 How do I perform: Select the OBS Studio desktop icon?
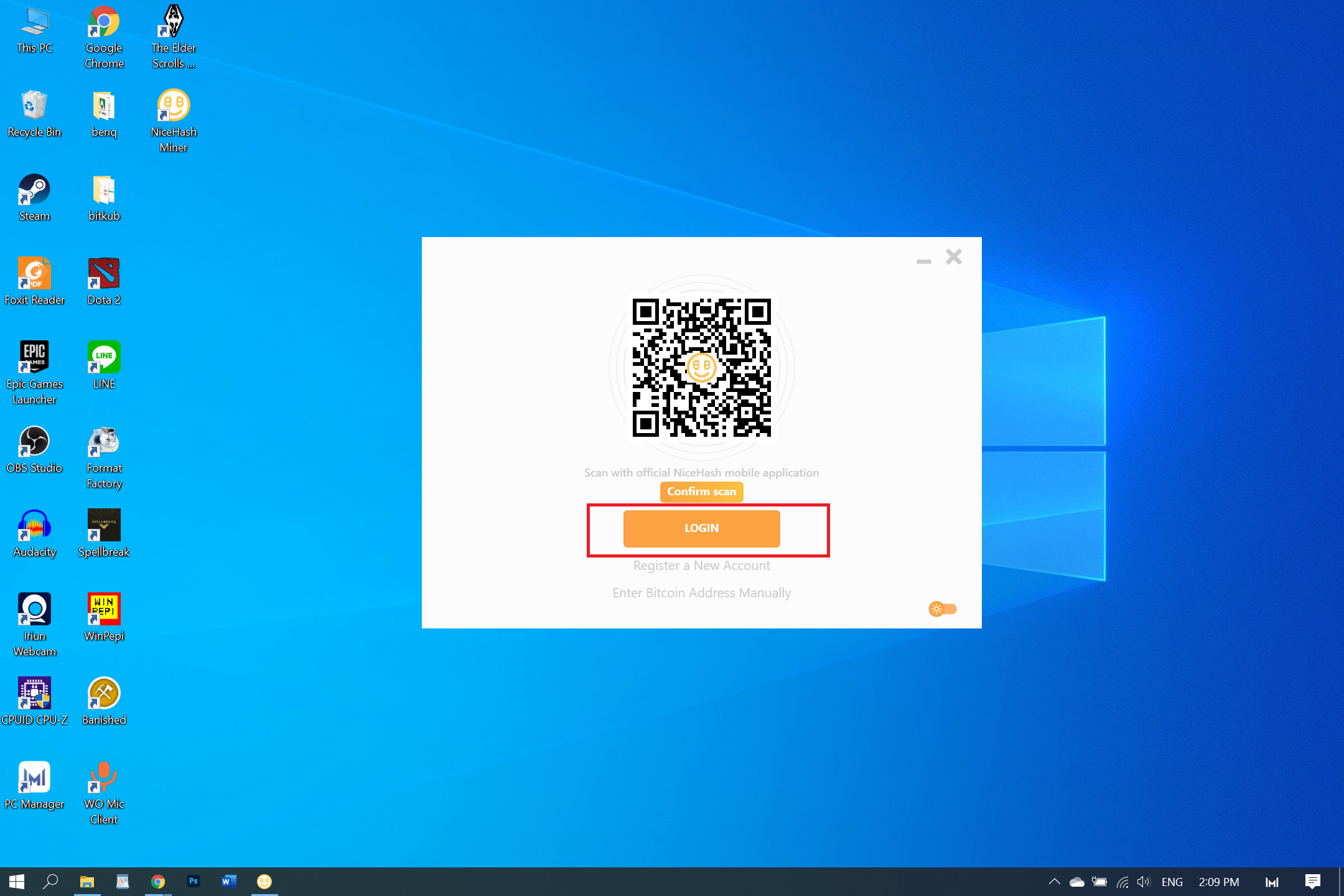tap(34, 442)
